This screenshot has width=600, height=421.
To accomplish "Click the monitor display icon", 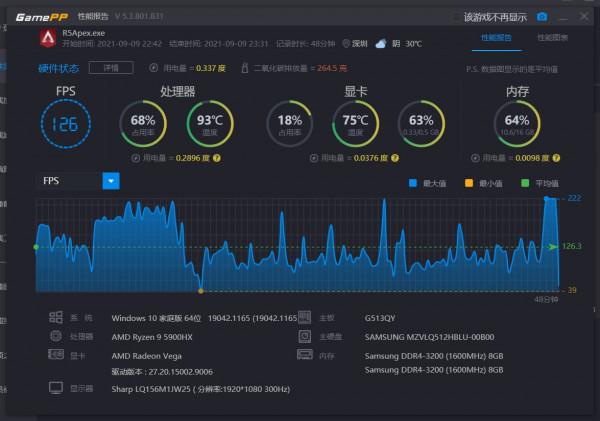I will pyautogui.click(x=56, y=388).
